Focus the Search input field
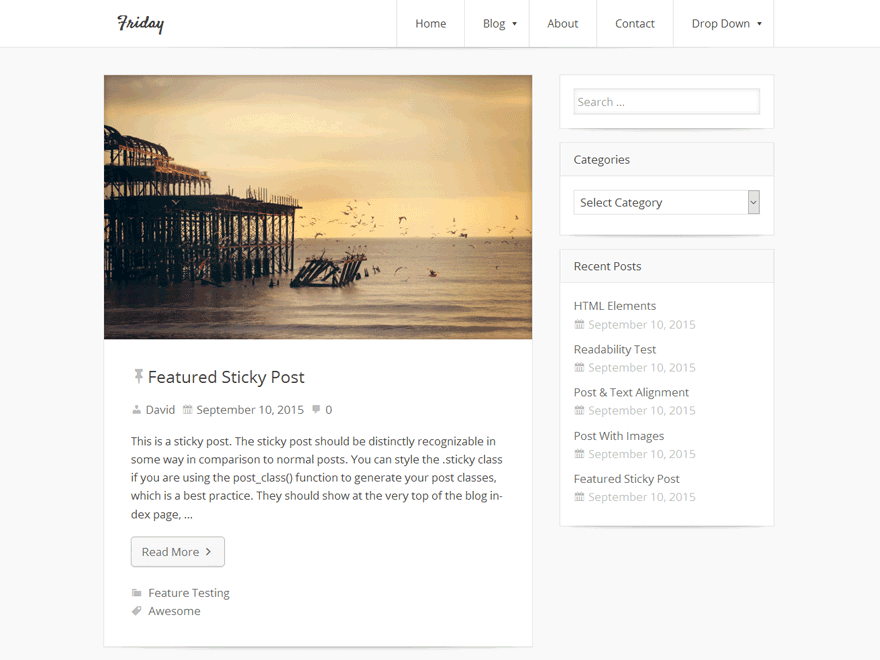Viewport: 880px width, 660px height. [x=666, y=102]
